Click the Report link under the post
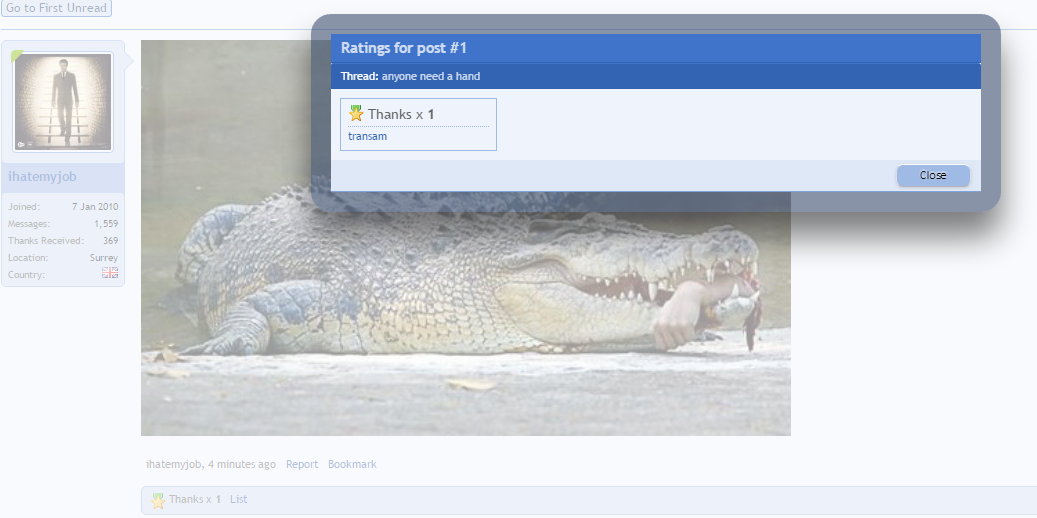Image resolution: width=1037 pixels, height=518 pixels. pyautogui.click(x=302, y=464)
